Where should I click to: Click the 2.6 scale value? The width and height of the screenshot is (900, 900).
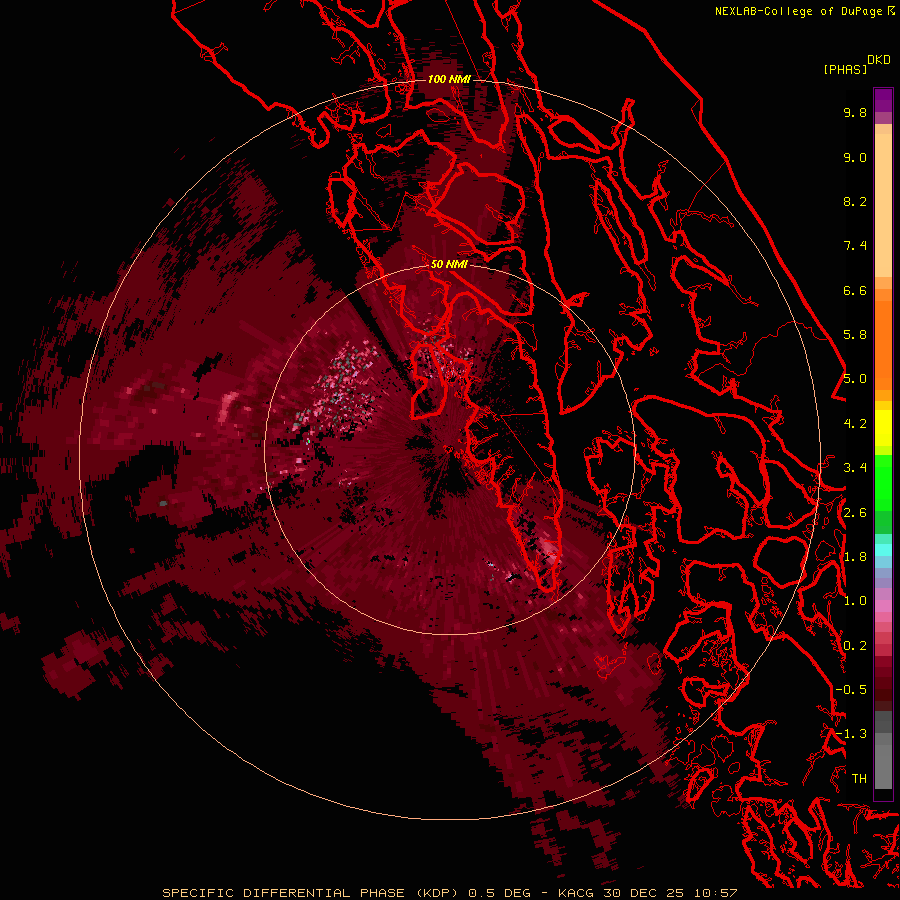855,513
